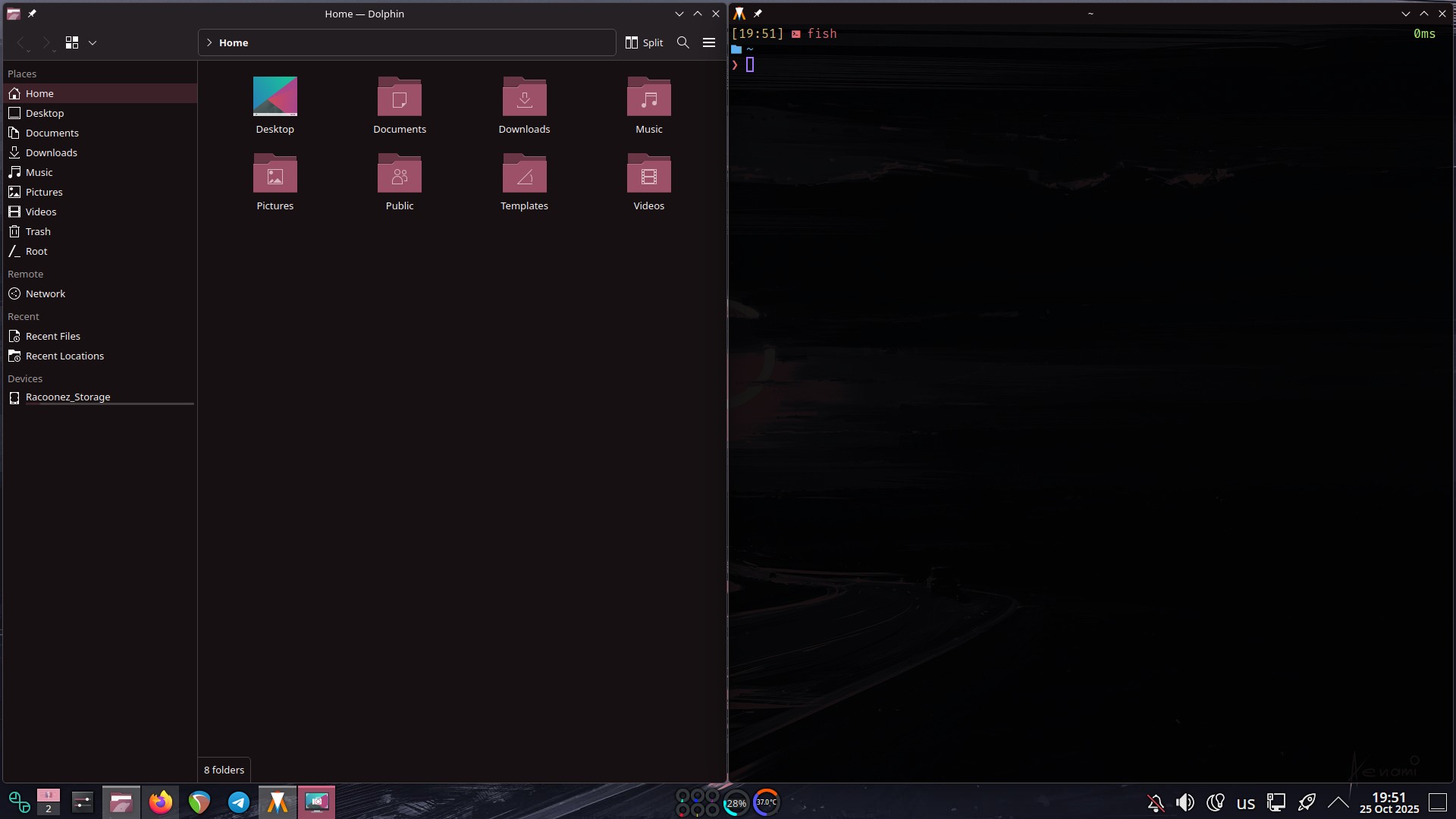This screenshot has width=1456, height=819.
Task: Toggle Split view in Dolphin
Action: pos(644,42)
